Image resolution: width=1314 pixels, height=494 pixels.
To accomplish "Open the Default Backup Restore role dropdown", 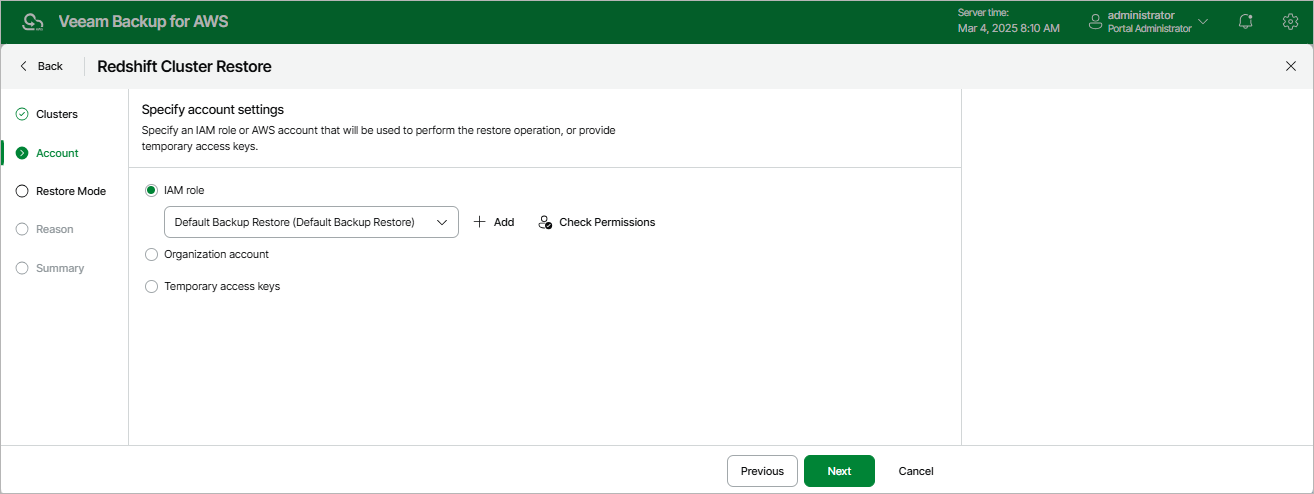I will (x=311, y=222).
